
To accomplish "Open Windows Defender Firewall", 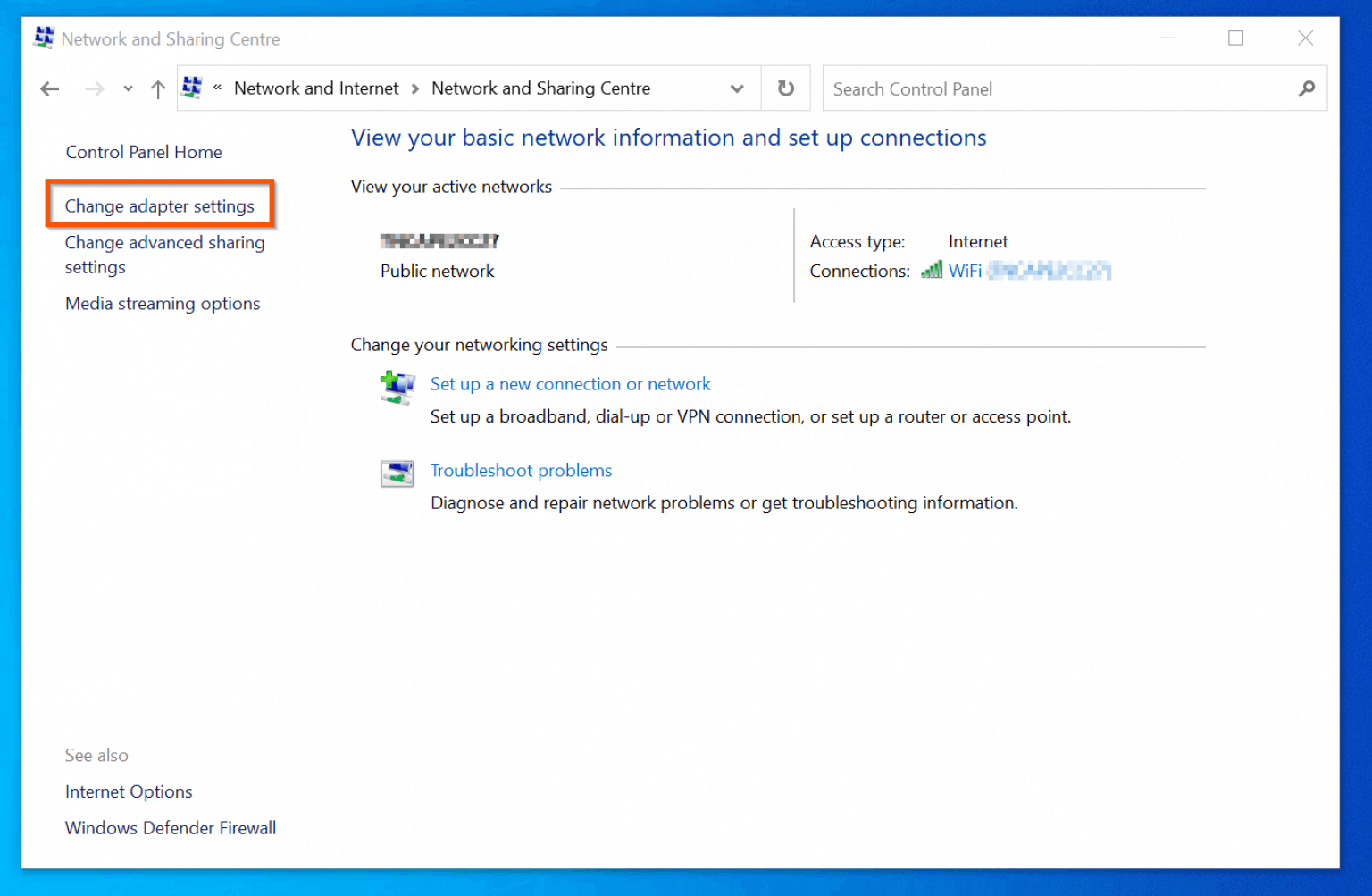I will tap(170, 828).
